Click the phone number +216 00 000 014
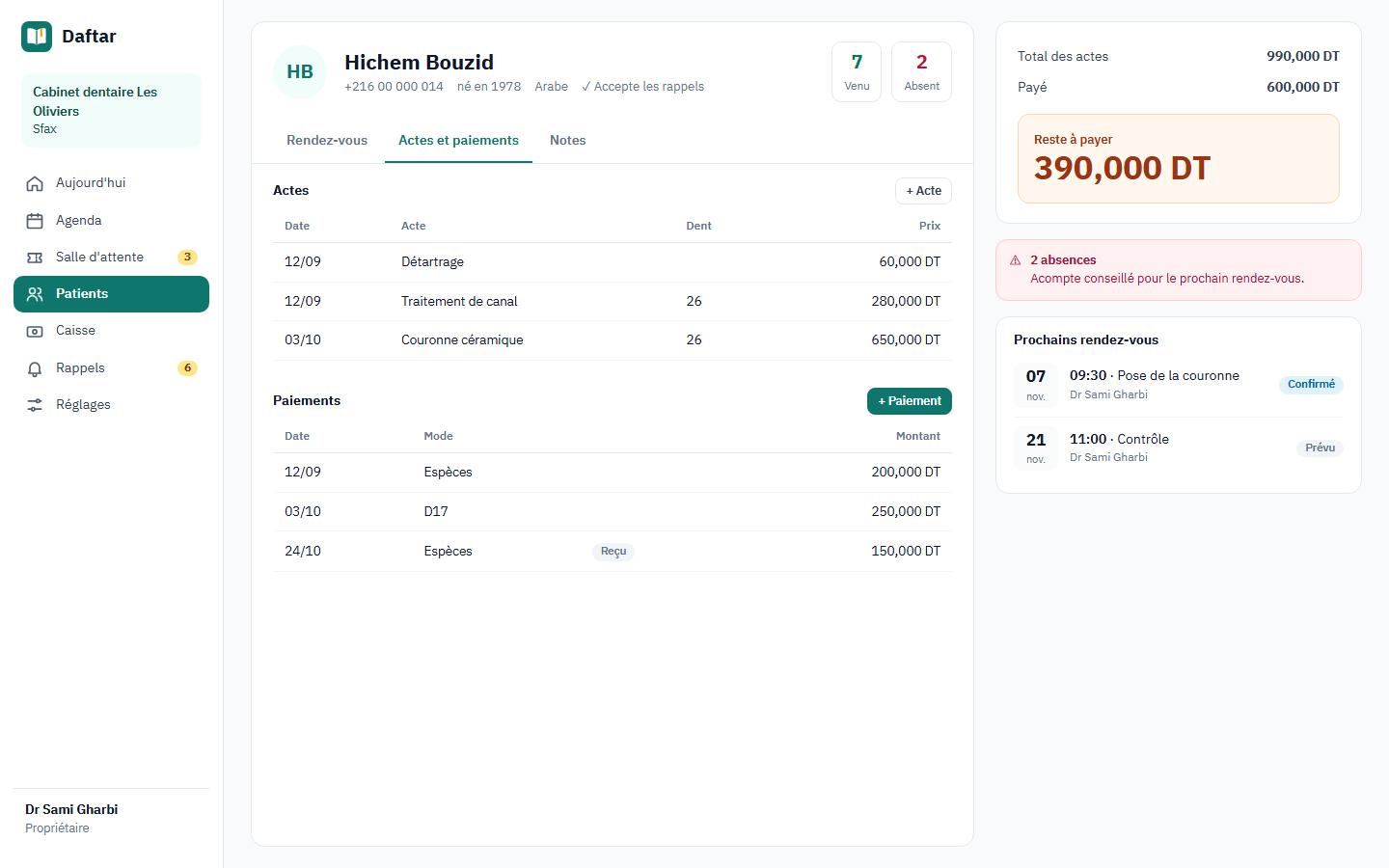This screenshot has width=1389, height=868. click(x=394, y=87)
